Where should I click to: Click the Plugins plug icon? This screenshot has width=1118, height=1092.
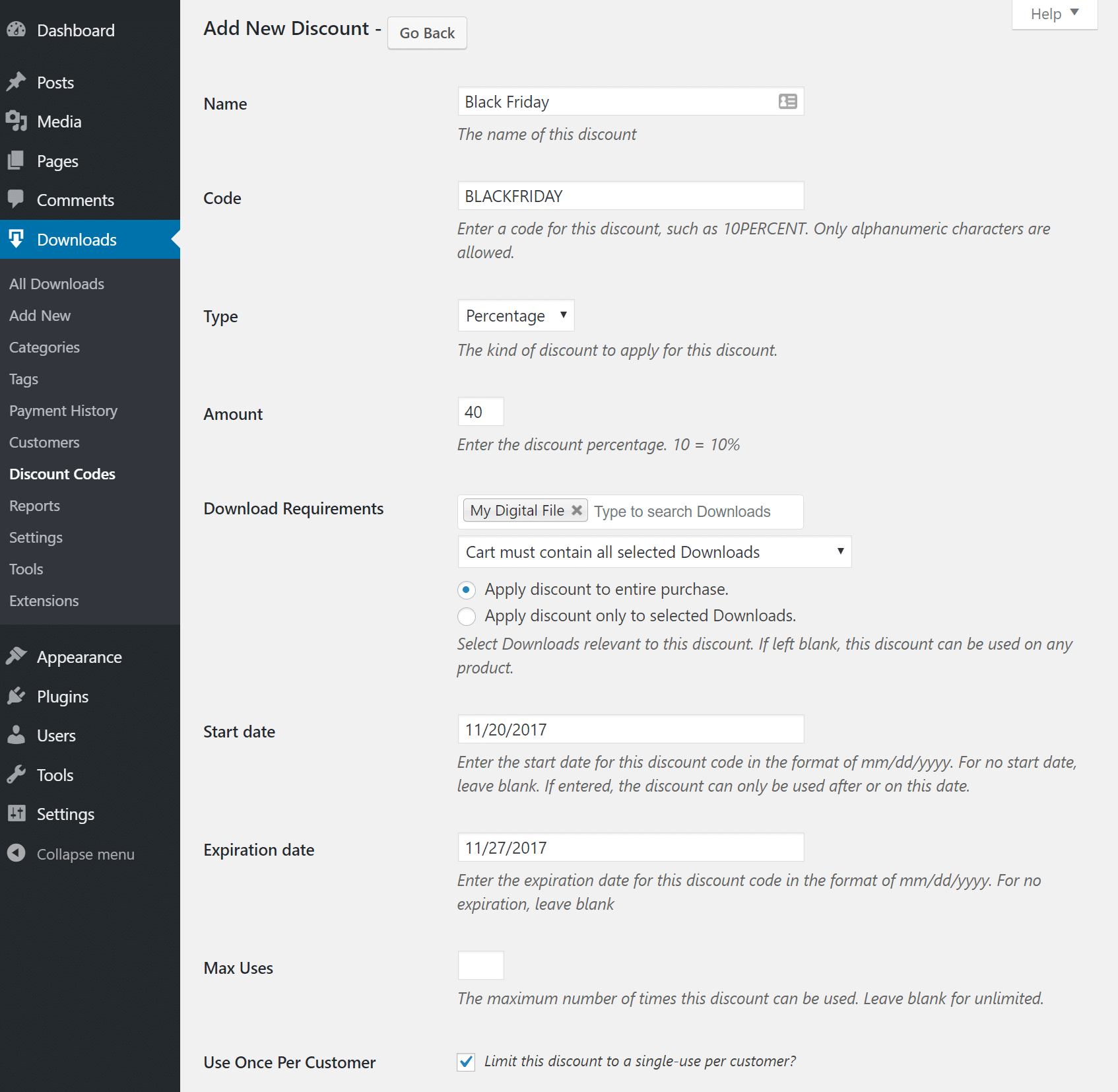coord(16,696)
